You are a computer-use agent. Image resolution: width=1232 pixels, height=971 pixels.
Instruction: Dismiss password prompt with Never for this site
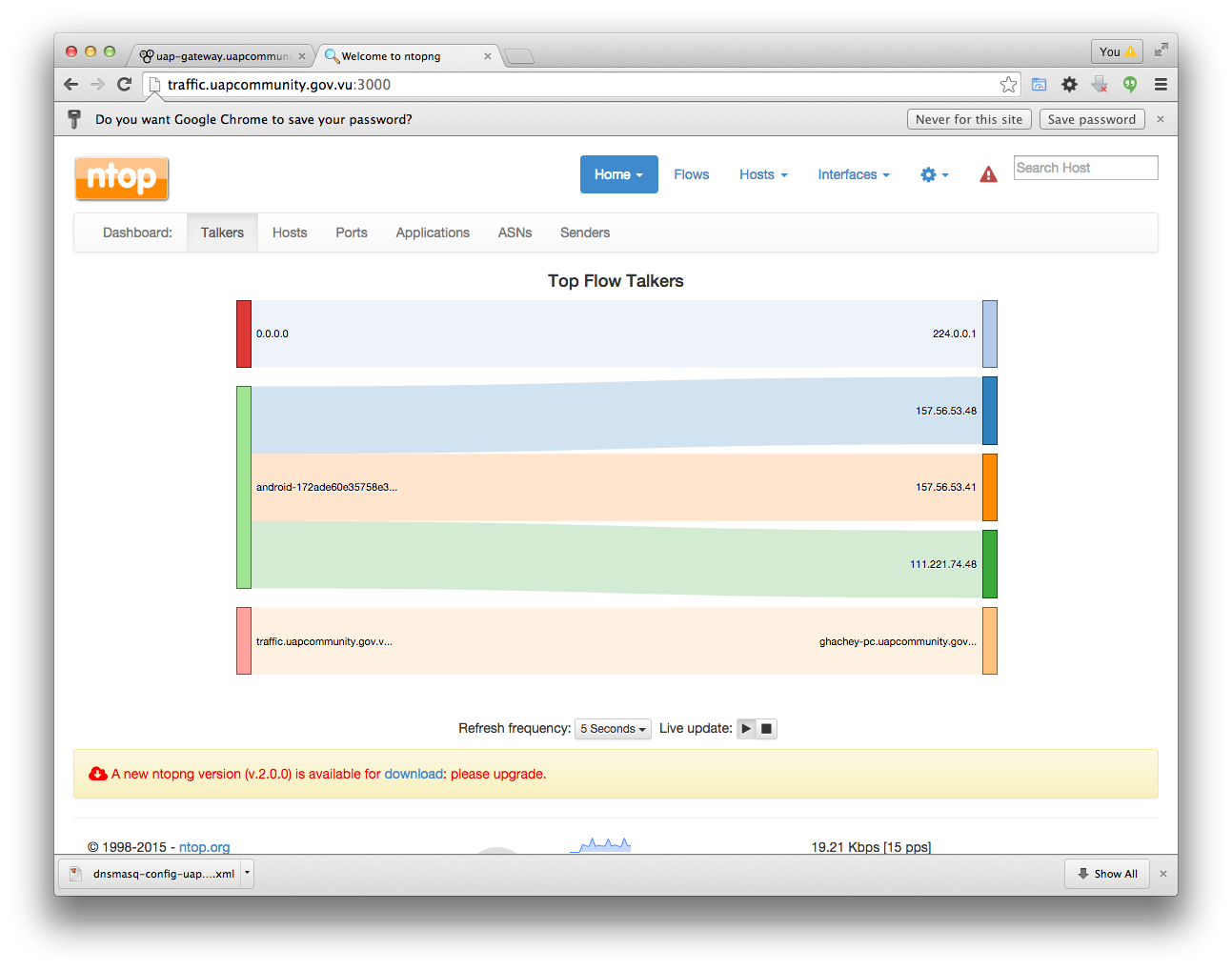click(969, 118)
